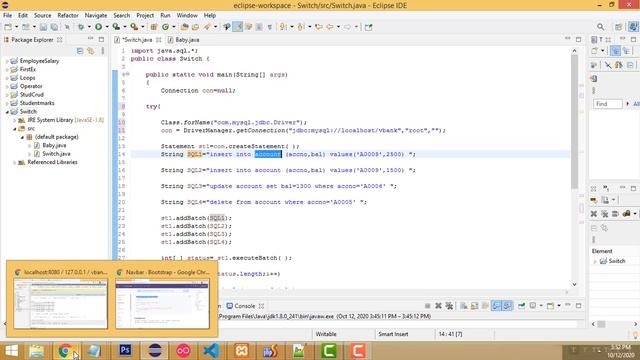Click the green Run button in toolbar
640x360 pixels.
coord(98,27)
